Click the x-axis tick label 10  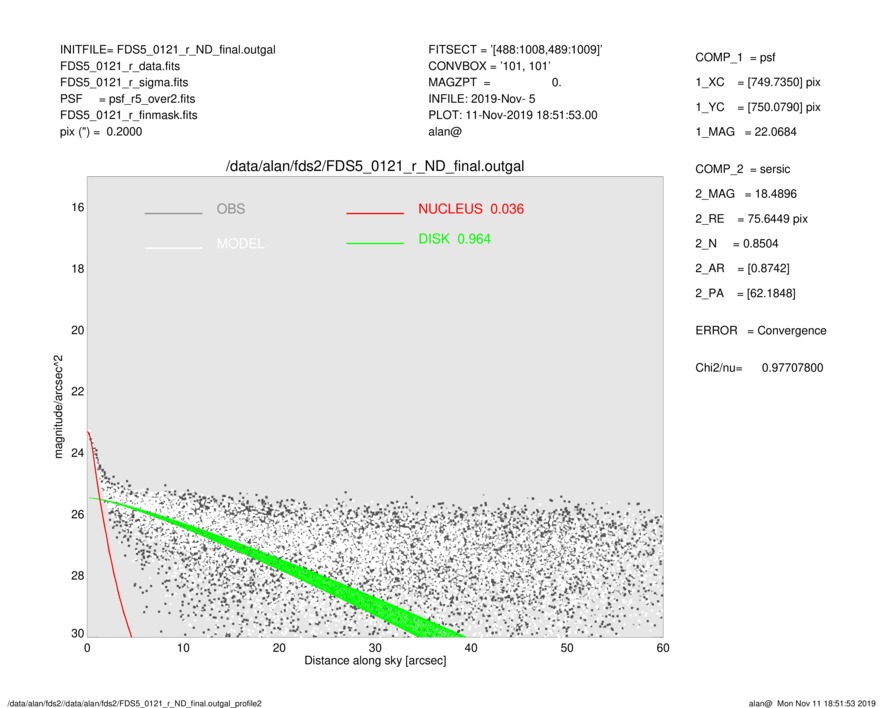(x=183, y=648)
